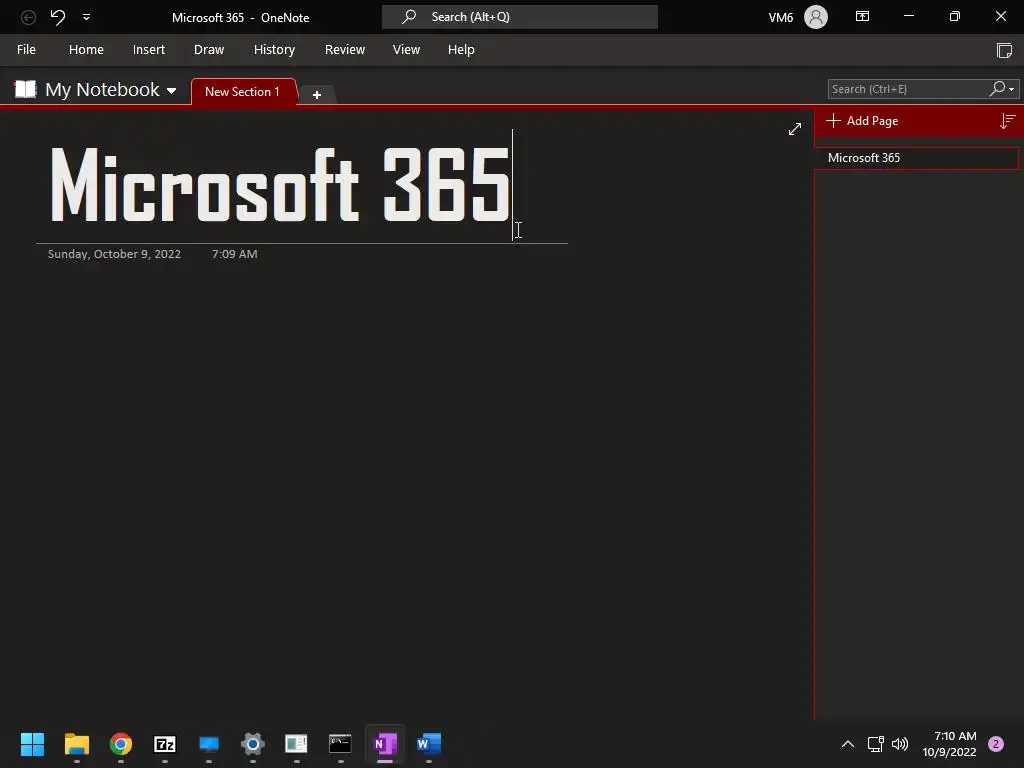
Task: Open the Help tab
Action: [461, 50]
